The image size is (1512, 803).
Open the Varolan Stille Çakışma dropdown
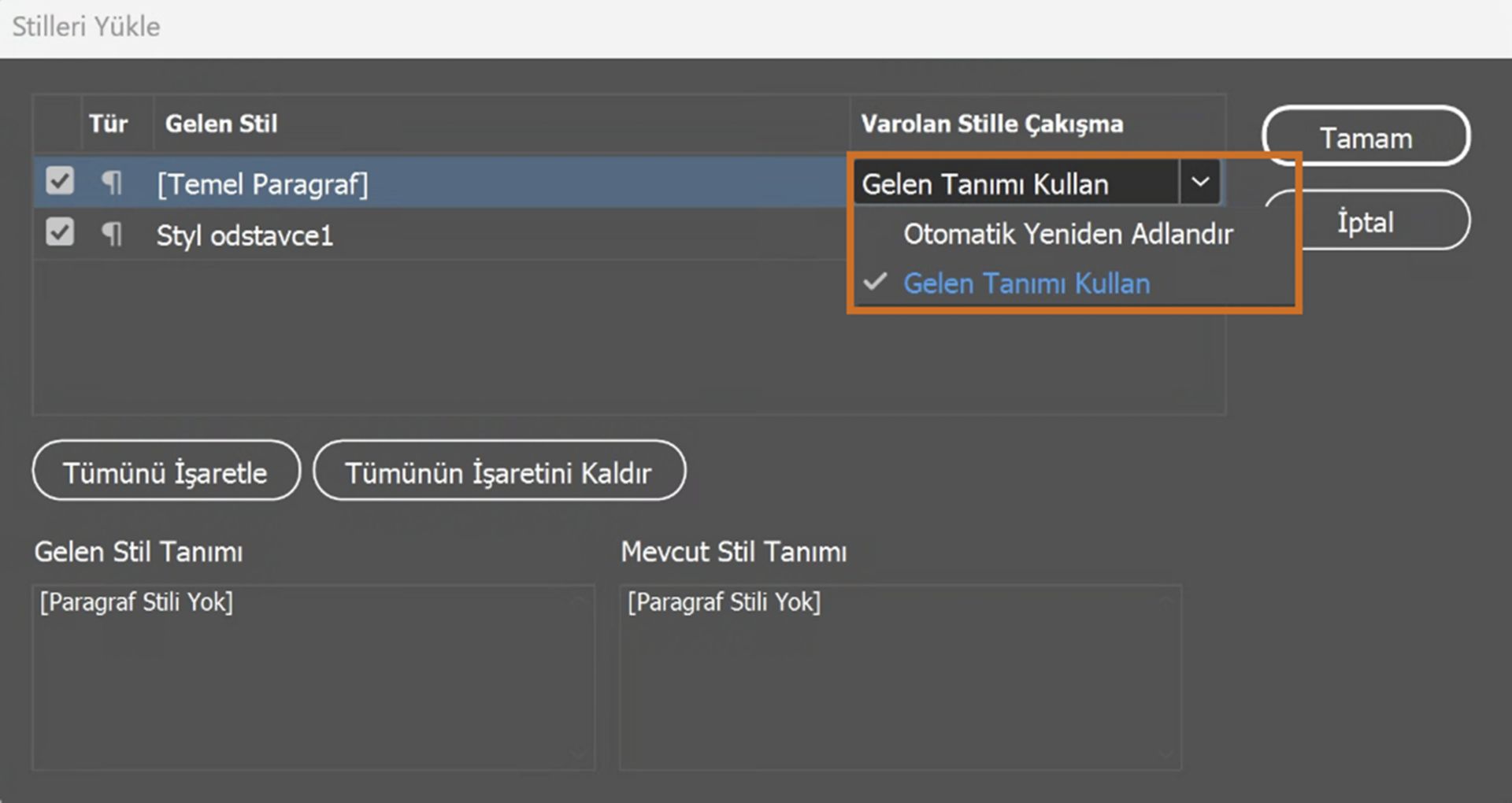tap(1200, 182)
